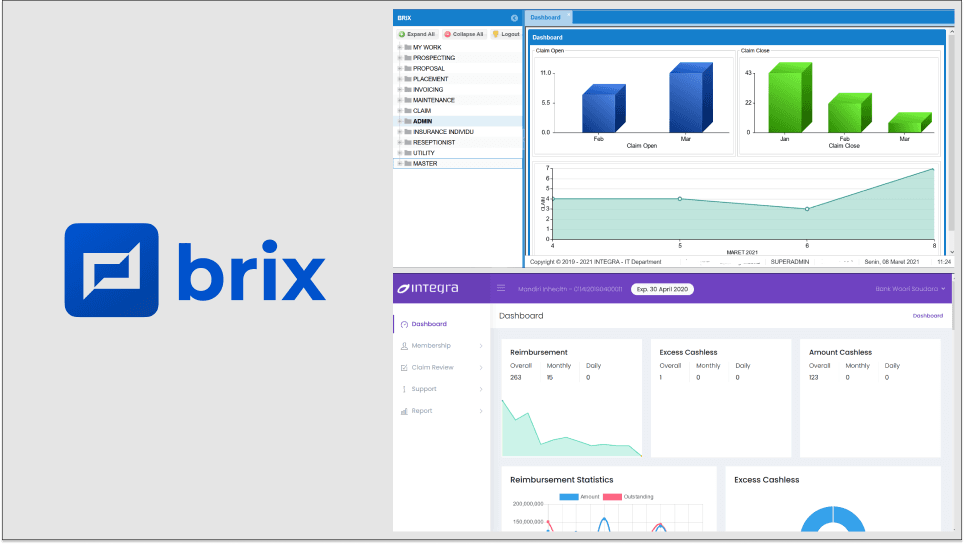Select the PLACEMENT folder icon
964x544 pixels.
tap(408, 79)
